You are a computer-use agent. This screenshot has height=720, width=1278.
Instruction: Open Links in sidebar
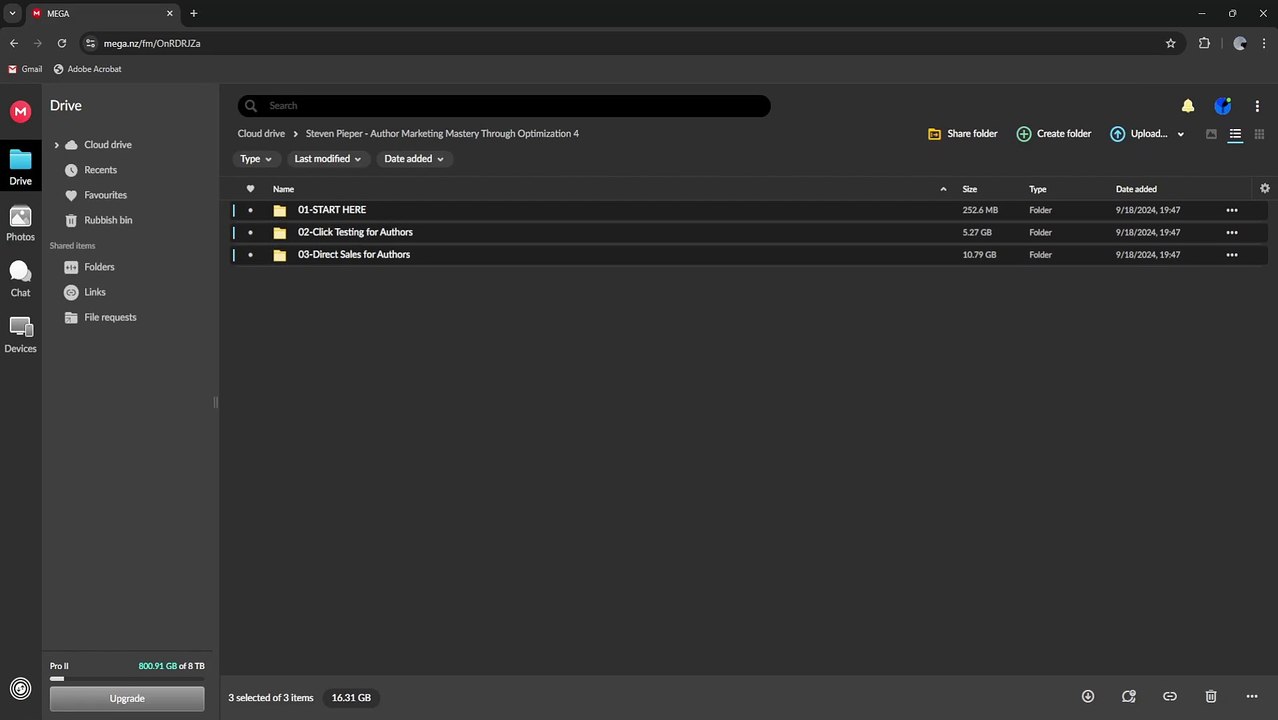[95, 292]
